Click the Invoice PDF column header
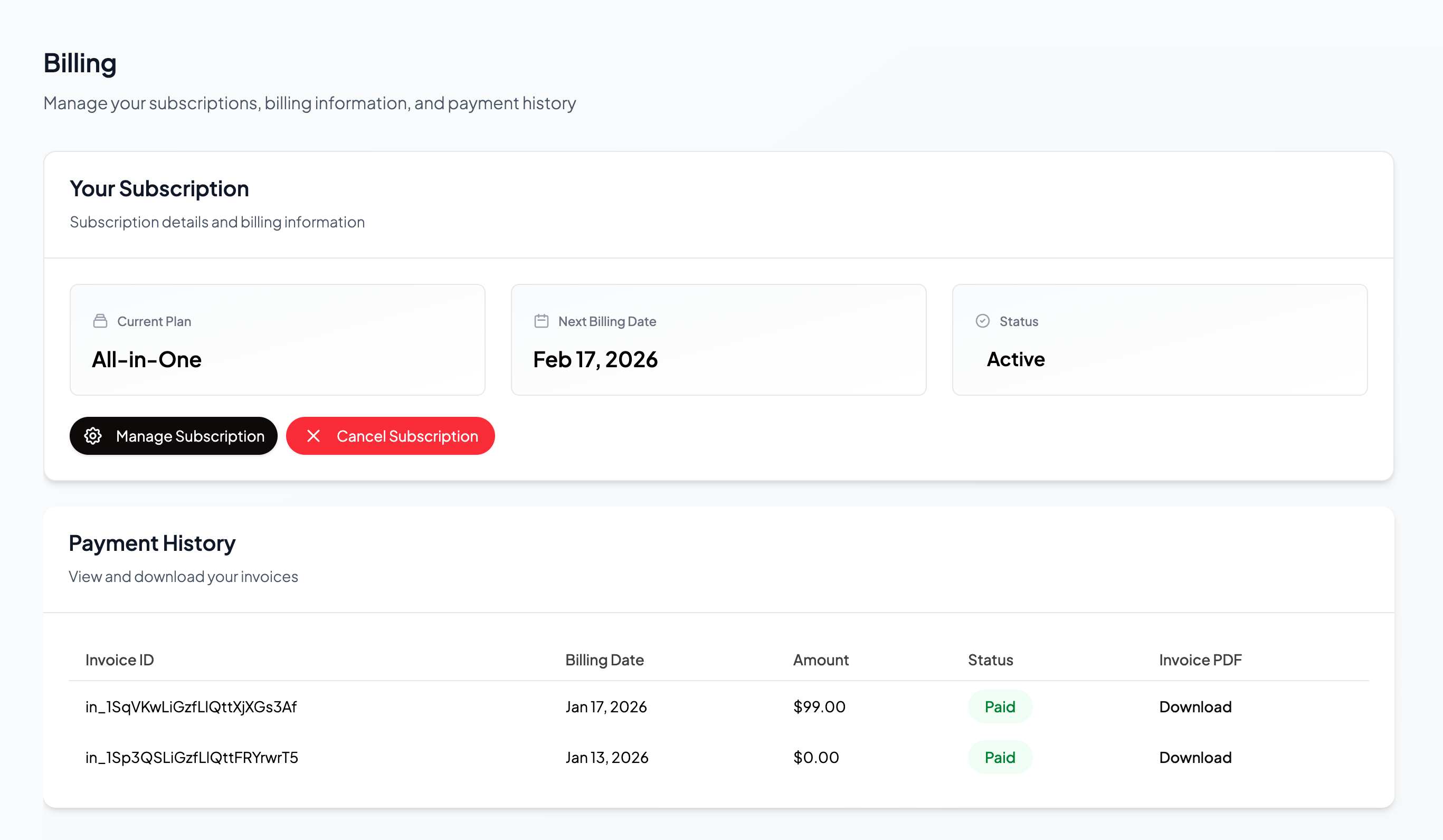 click(x=1200, y=660)
